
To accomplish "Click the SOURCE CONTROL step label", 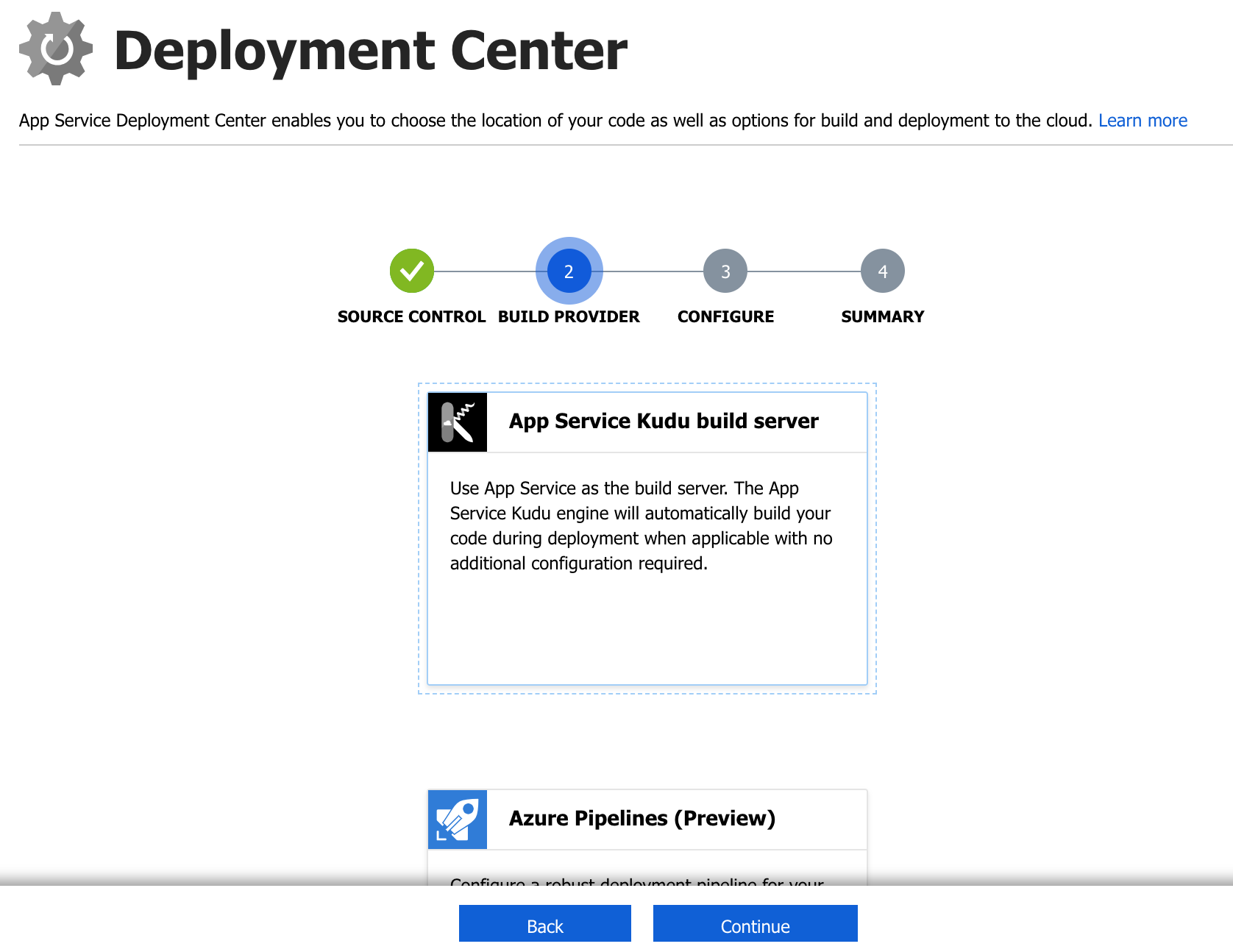I will (412, 317).
